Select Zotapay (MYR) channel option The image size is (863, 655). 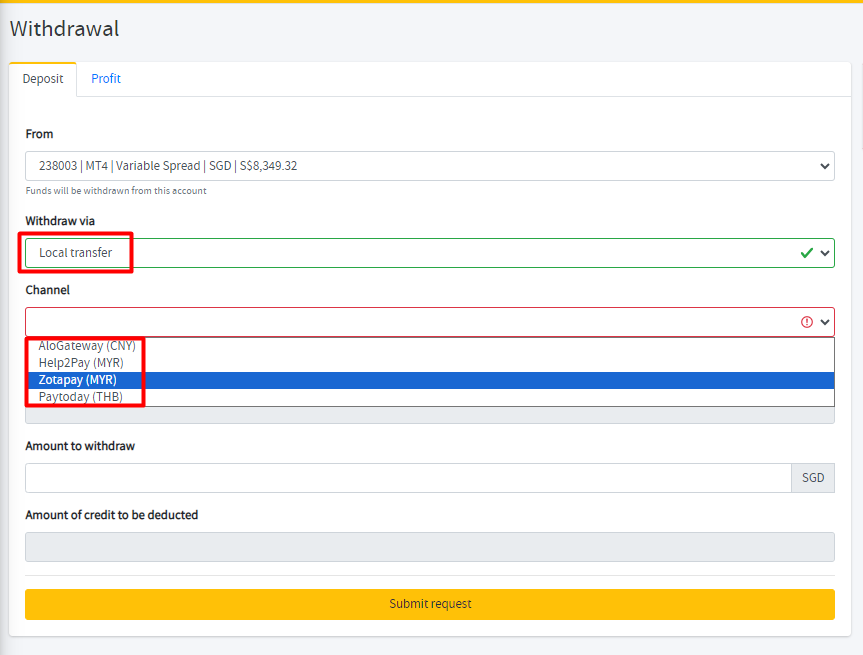pyautogui.click(x=430, y=380)
